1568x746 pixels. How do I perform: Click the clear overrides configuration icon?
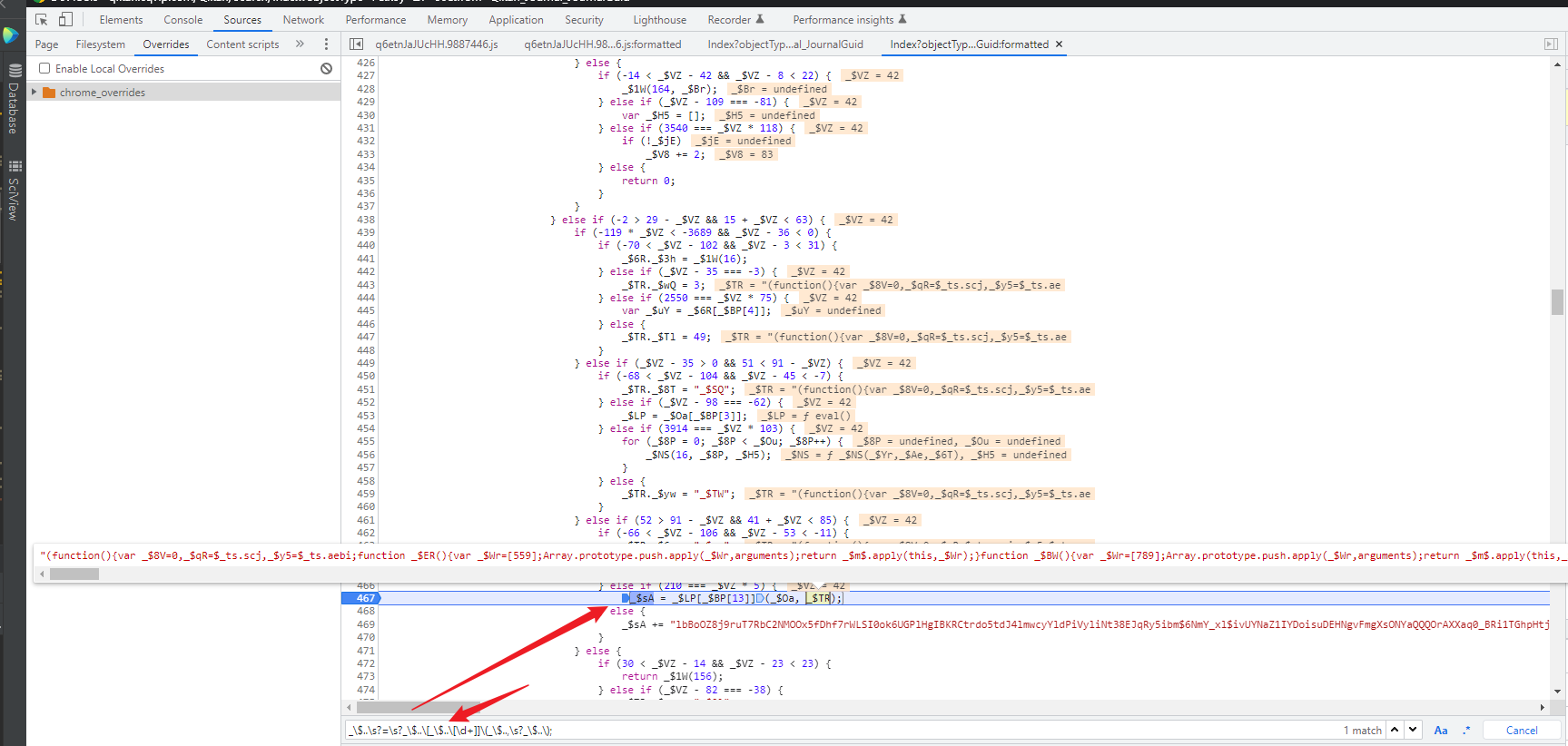[x=326, y=69]
